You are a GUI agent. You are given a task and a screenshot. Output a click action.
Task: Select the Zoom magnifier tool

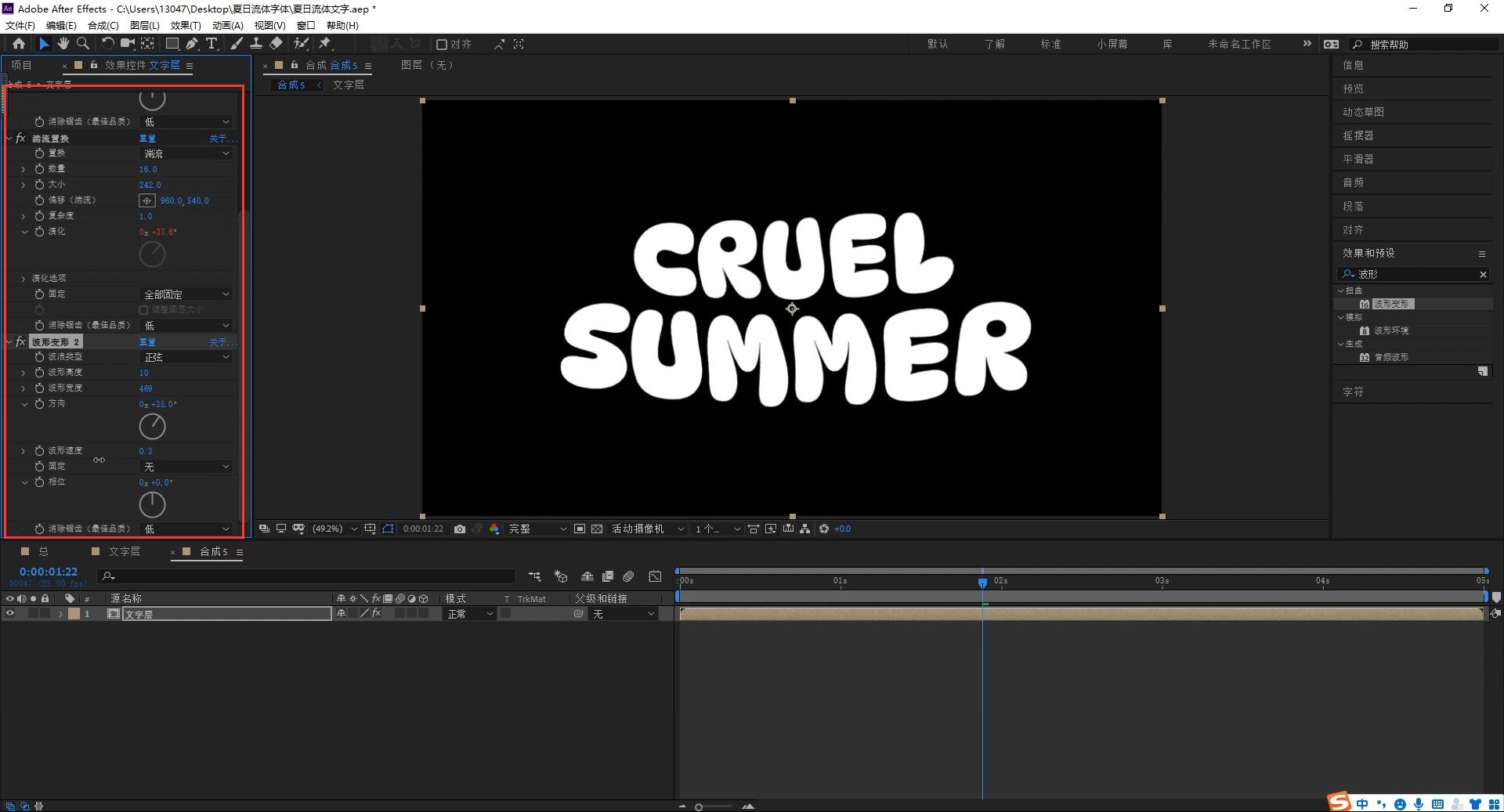tap(83, 44)
